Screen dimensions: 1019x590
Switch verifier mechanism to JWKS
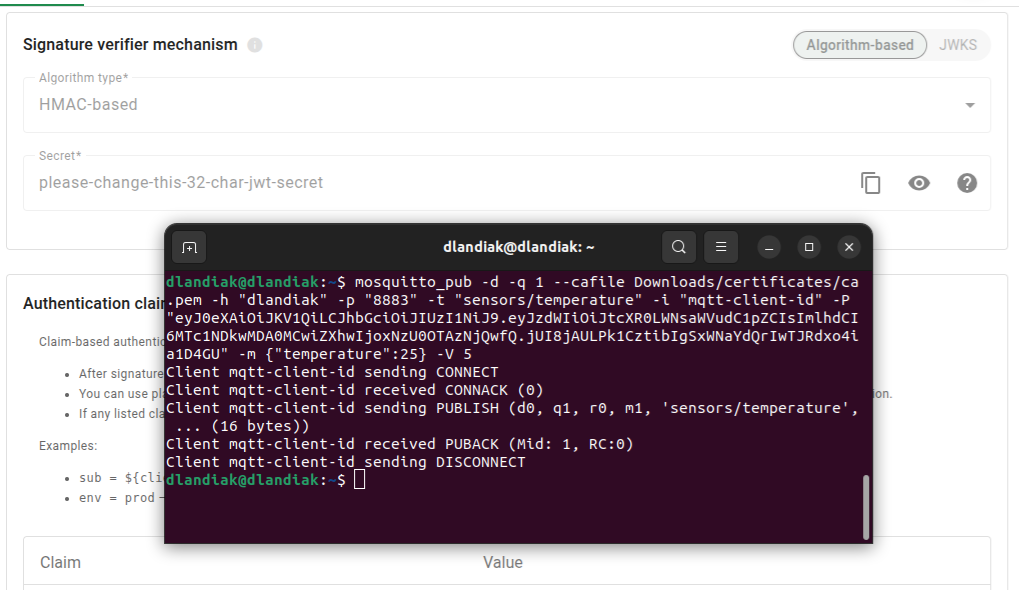click(x=957, y=45)
